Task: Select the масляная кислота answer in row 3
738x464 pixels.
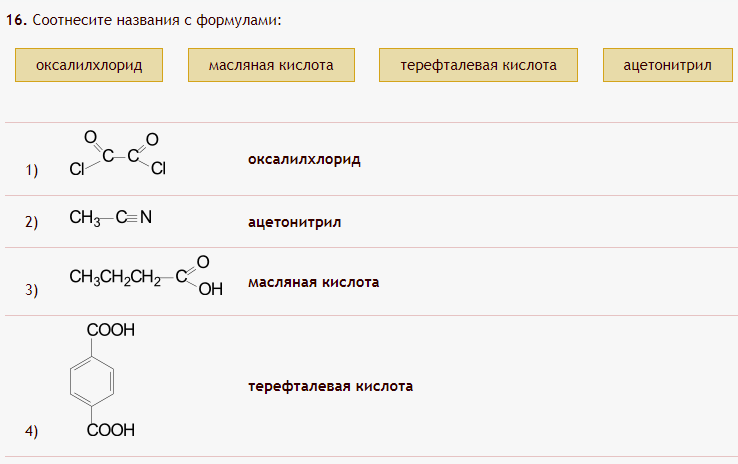Action: point(313,283)
